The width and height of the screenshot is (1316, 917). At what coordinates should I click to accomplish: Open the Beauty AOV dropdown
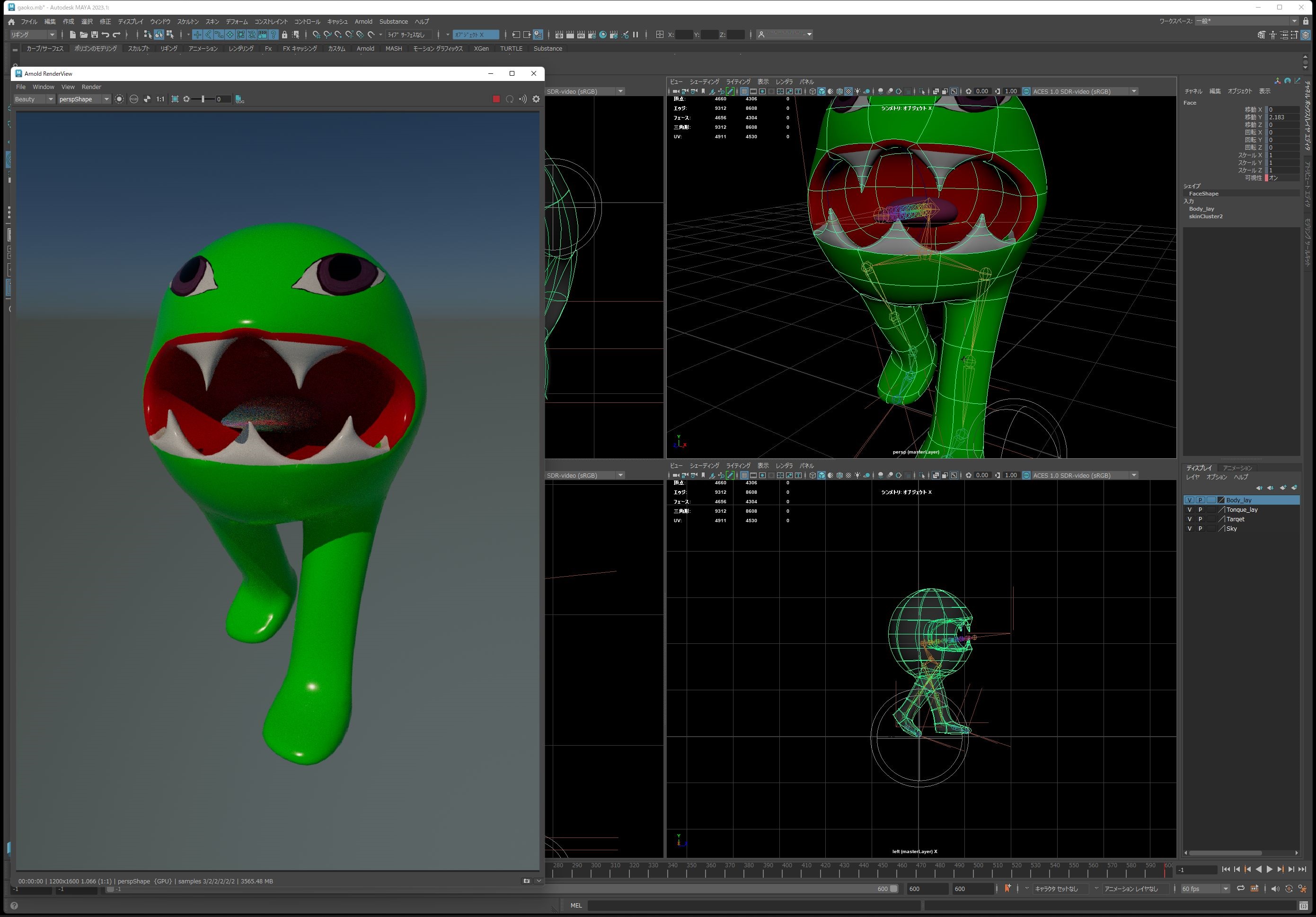[34, 99]
